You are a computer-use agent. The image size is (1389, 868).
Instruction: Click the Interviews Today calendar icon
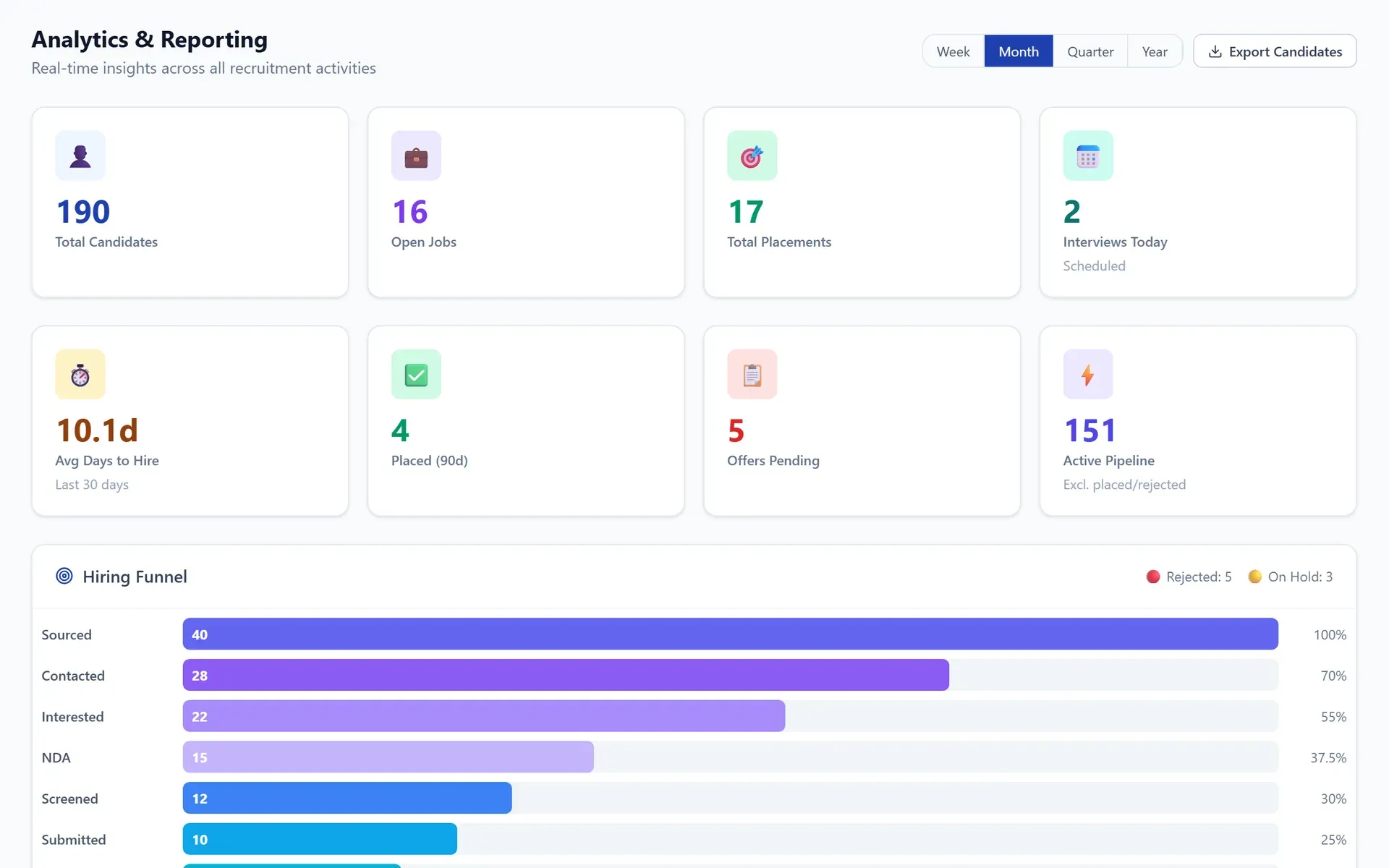pyautogui.click(x=1087, y=156)
